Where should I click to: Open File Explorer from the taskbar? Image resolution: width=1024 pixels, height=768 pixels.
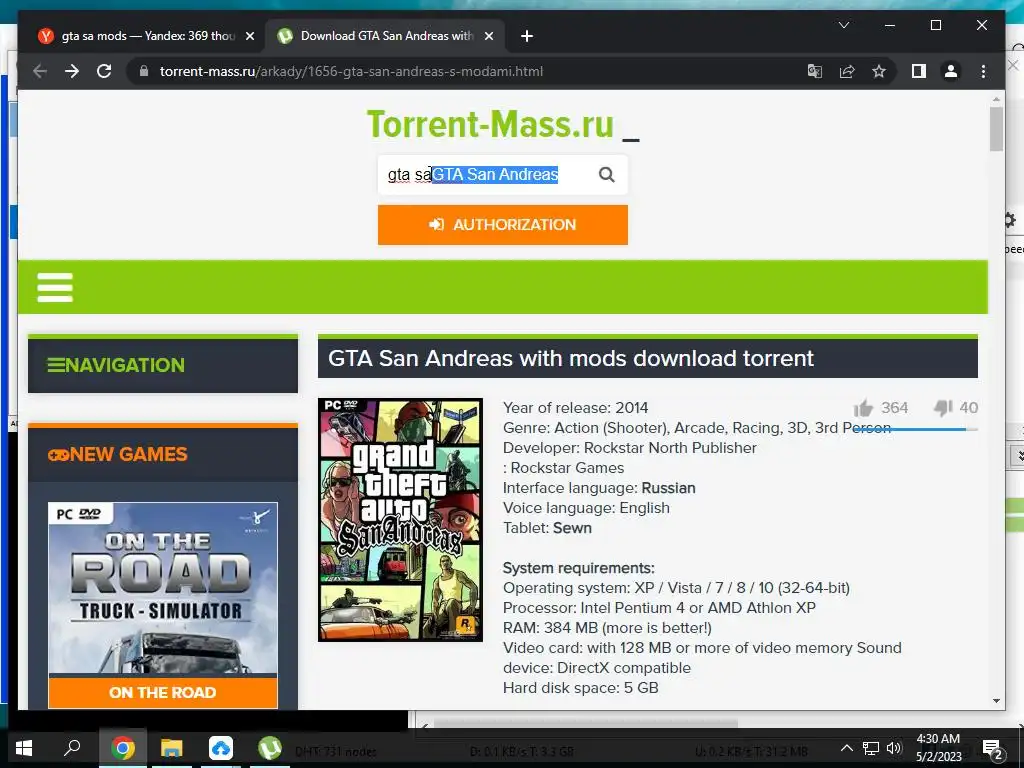click(172, 748)
